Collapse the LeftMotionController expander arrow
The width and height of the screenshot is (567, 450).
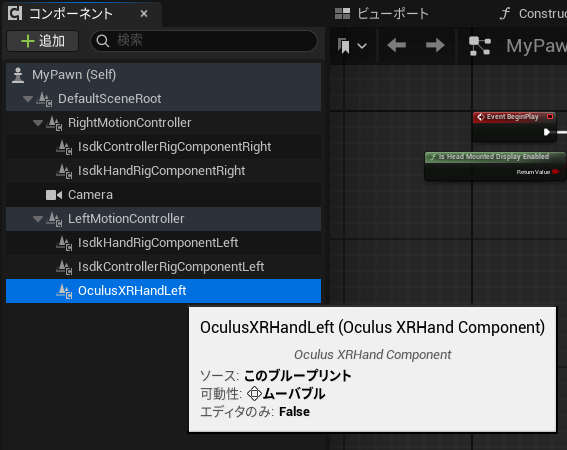(x=38, y=219)
